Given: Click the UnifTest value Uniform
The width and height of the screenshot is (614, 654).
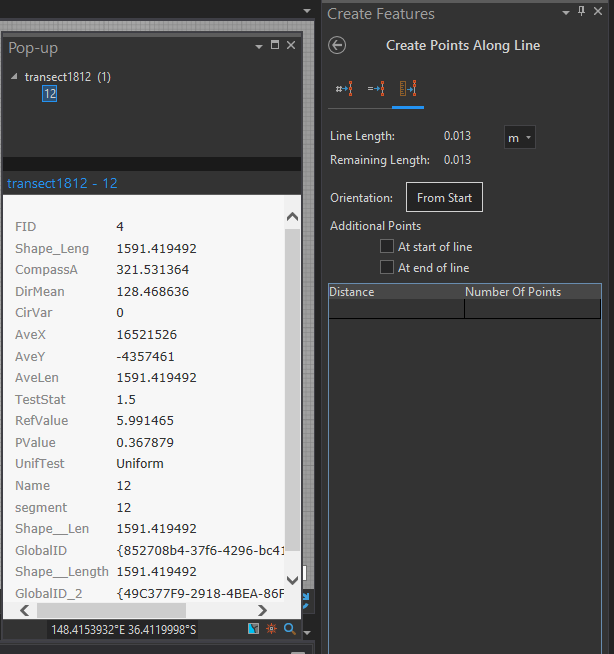Looking at the screenshot, I should coord(140,463).
